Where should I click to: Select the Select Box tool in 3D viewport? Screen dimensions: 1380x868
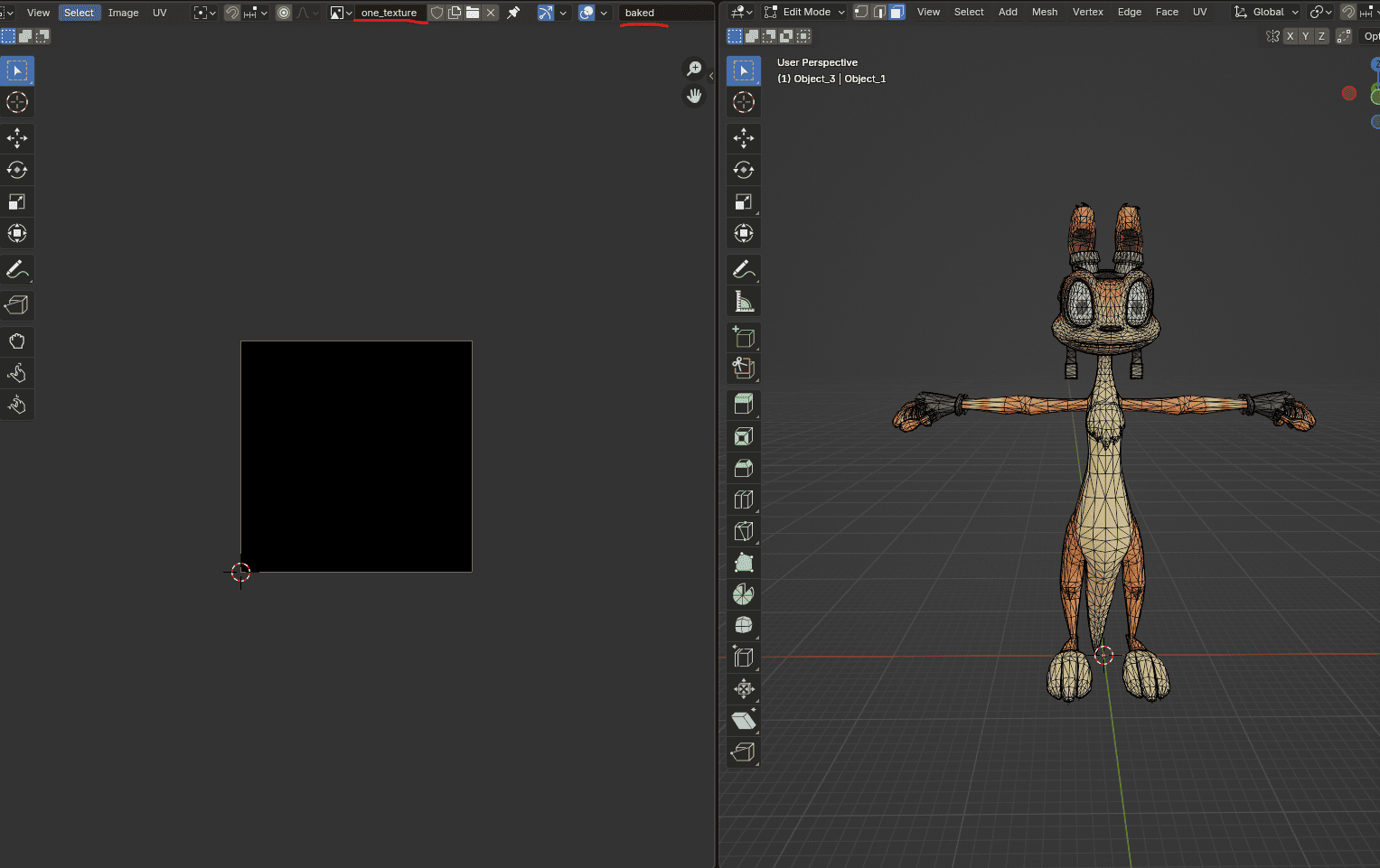tap(744, 70)
